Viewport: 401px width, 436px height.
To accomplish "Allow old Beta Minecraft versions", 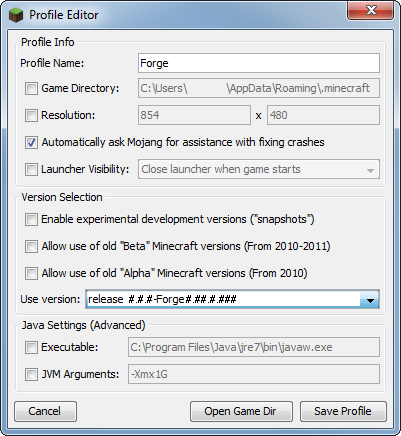I will [x=31, y=247].
